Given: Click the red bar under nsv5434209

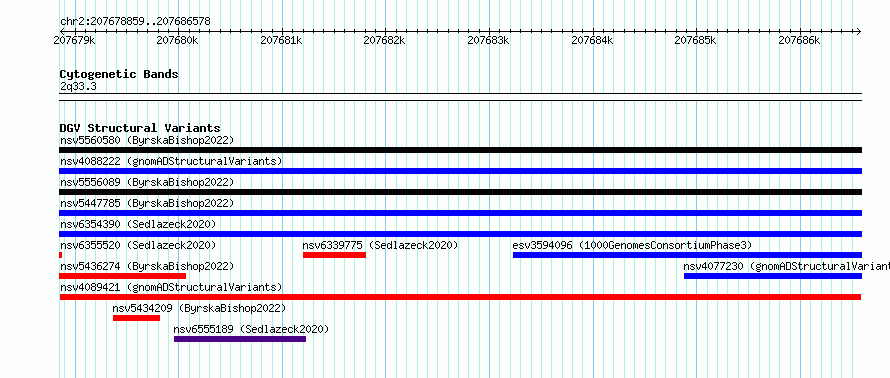Looking at the screenshot, I should coord(137,318).
